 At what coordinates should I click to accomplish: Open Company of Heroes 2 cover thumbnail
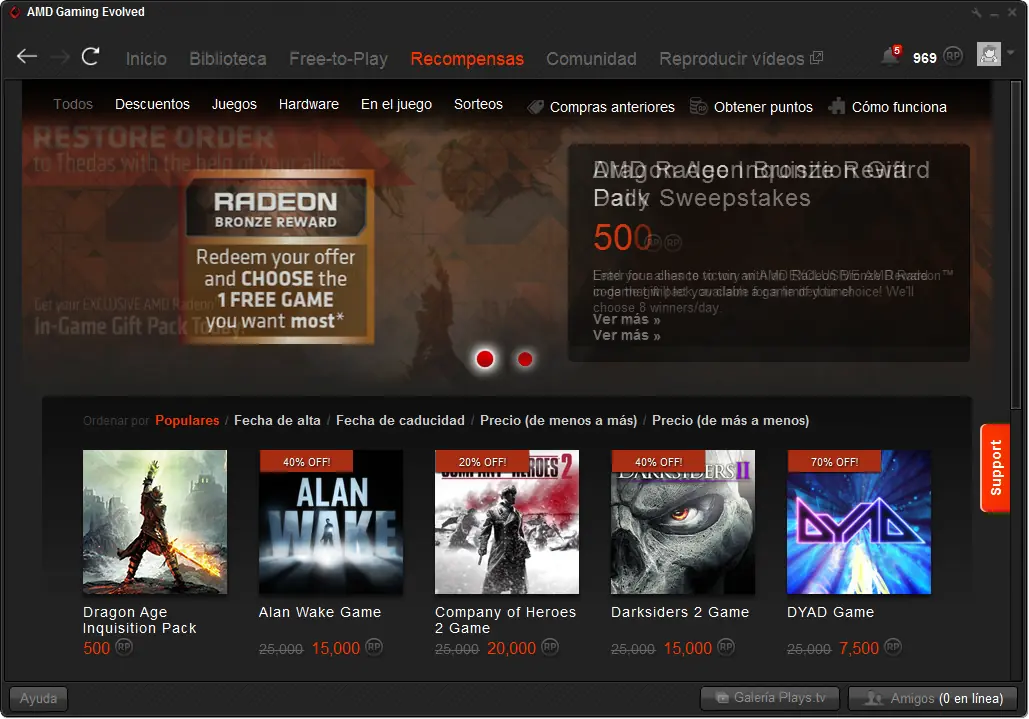507,522
